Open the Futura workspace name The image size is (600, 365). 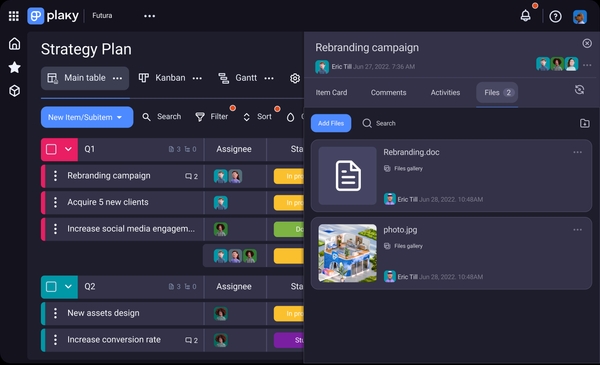[x=102, y=16]
